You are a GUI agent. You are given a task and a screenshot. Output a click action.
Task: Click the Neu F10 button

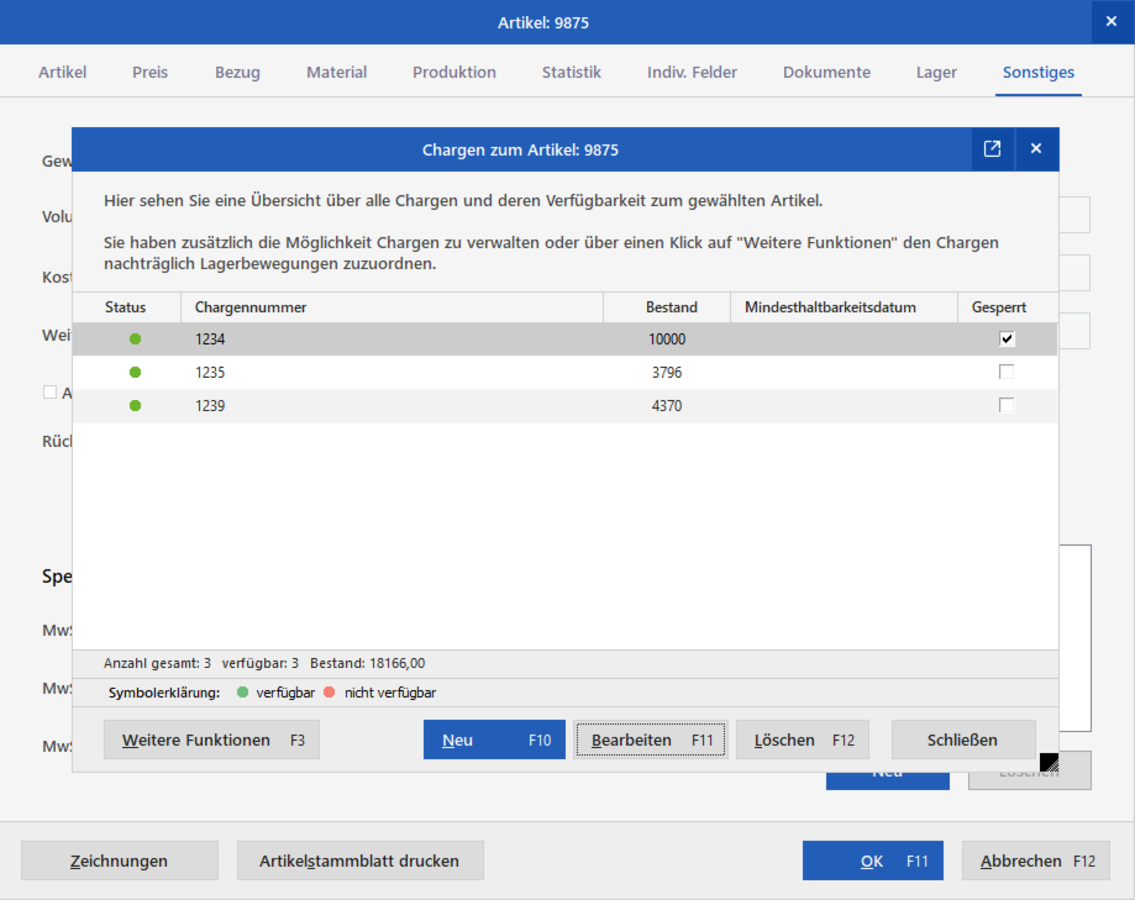494,740
